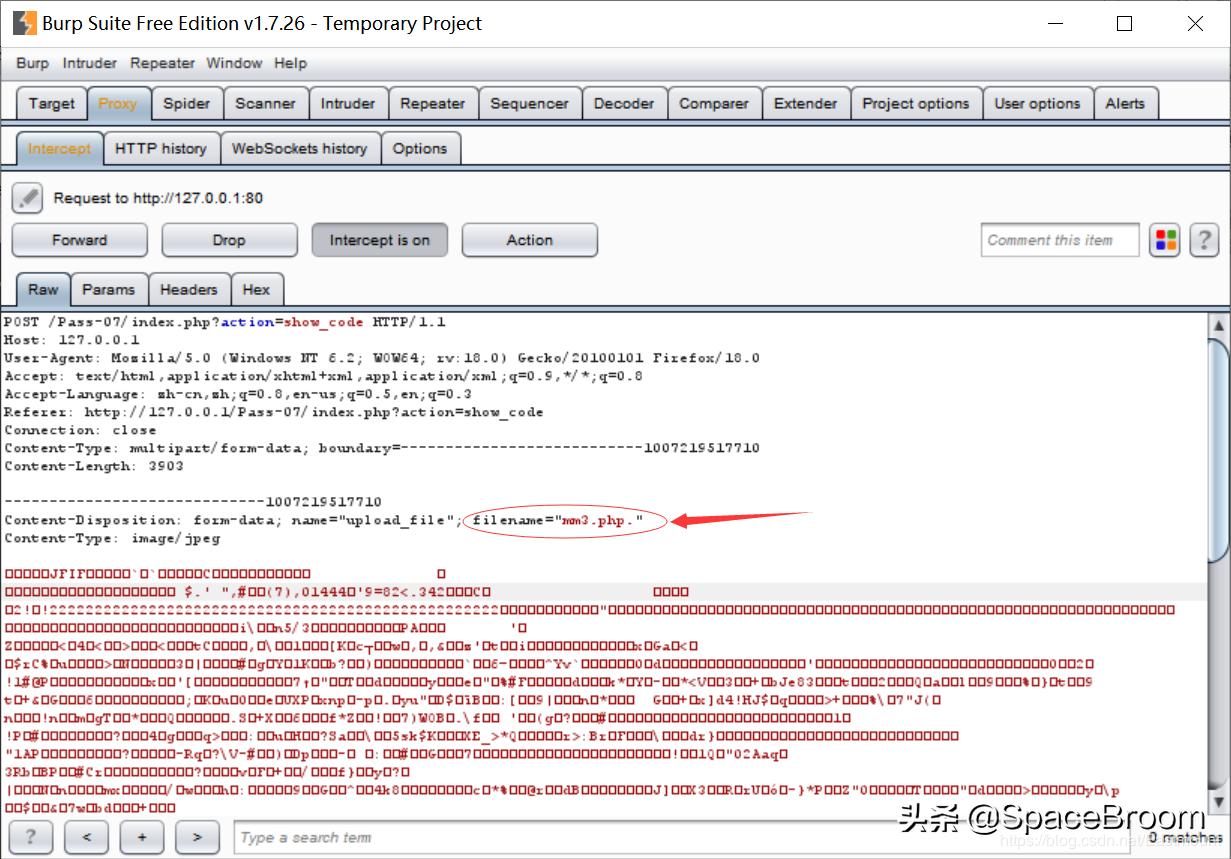Open the WebSockets history sub-tab
1231x859 pixels.
coord(299,149)
